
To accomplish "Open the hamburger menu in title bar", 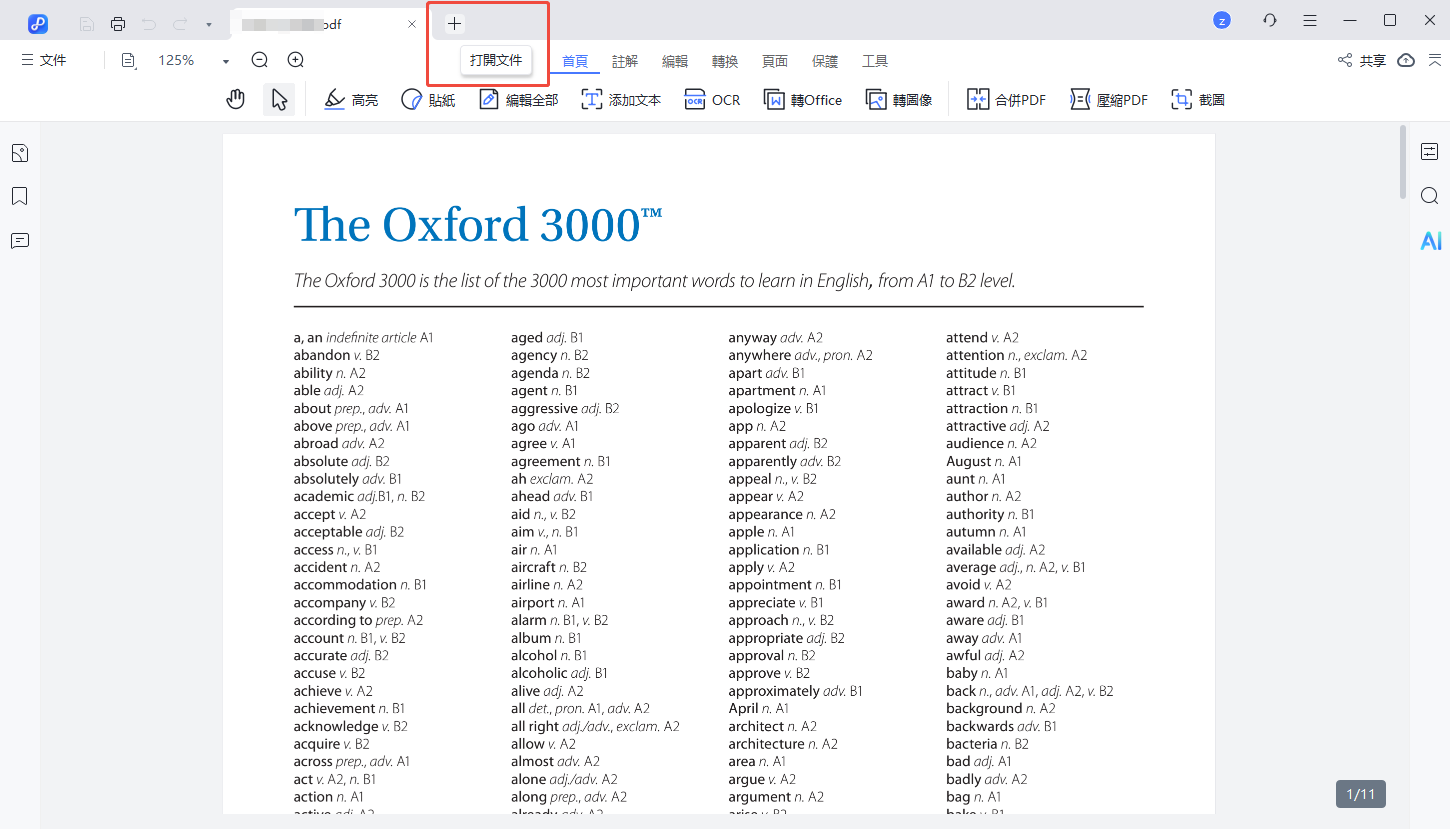I will coord(1310,20).
